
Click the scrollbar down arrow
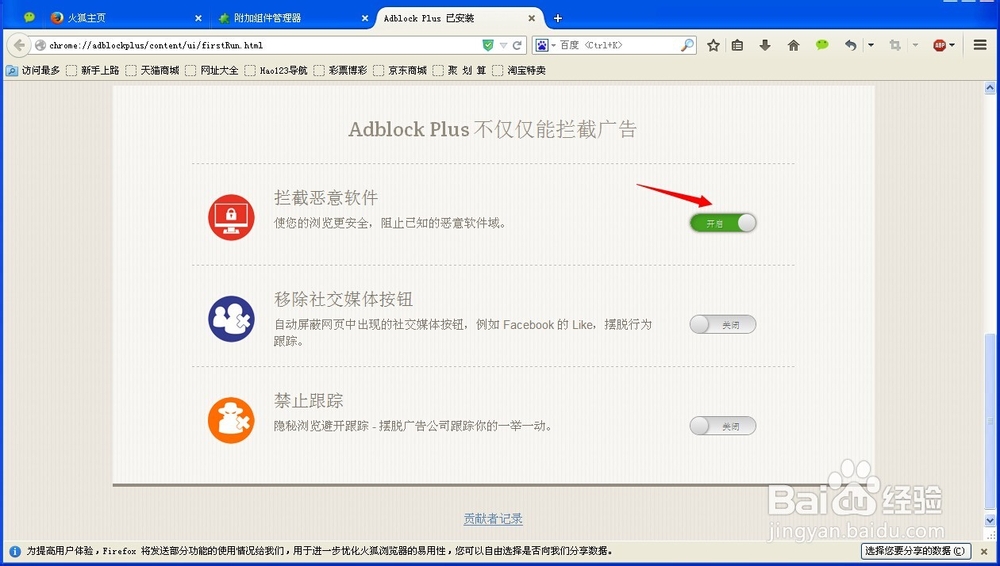point(990,520)
